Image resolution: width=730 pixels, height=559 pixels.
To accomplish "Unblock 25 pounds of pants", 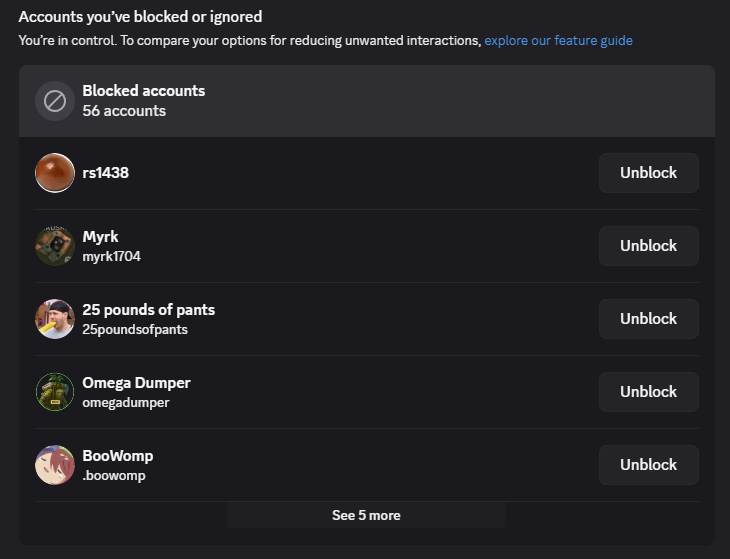I will 648,319.
